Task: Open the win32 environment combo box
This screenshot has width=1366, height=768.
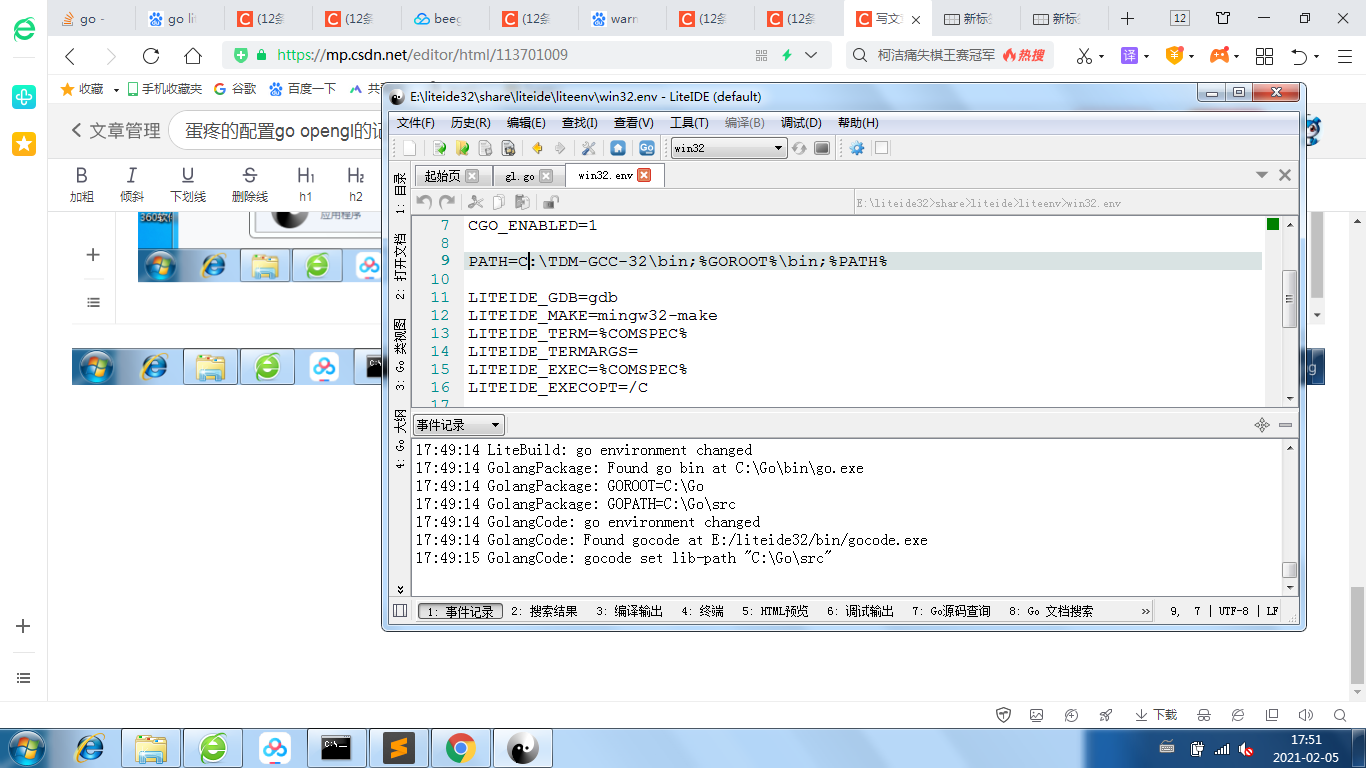Action: tap(728, 148)
